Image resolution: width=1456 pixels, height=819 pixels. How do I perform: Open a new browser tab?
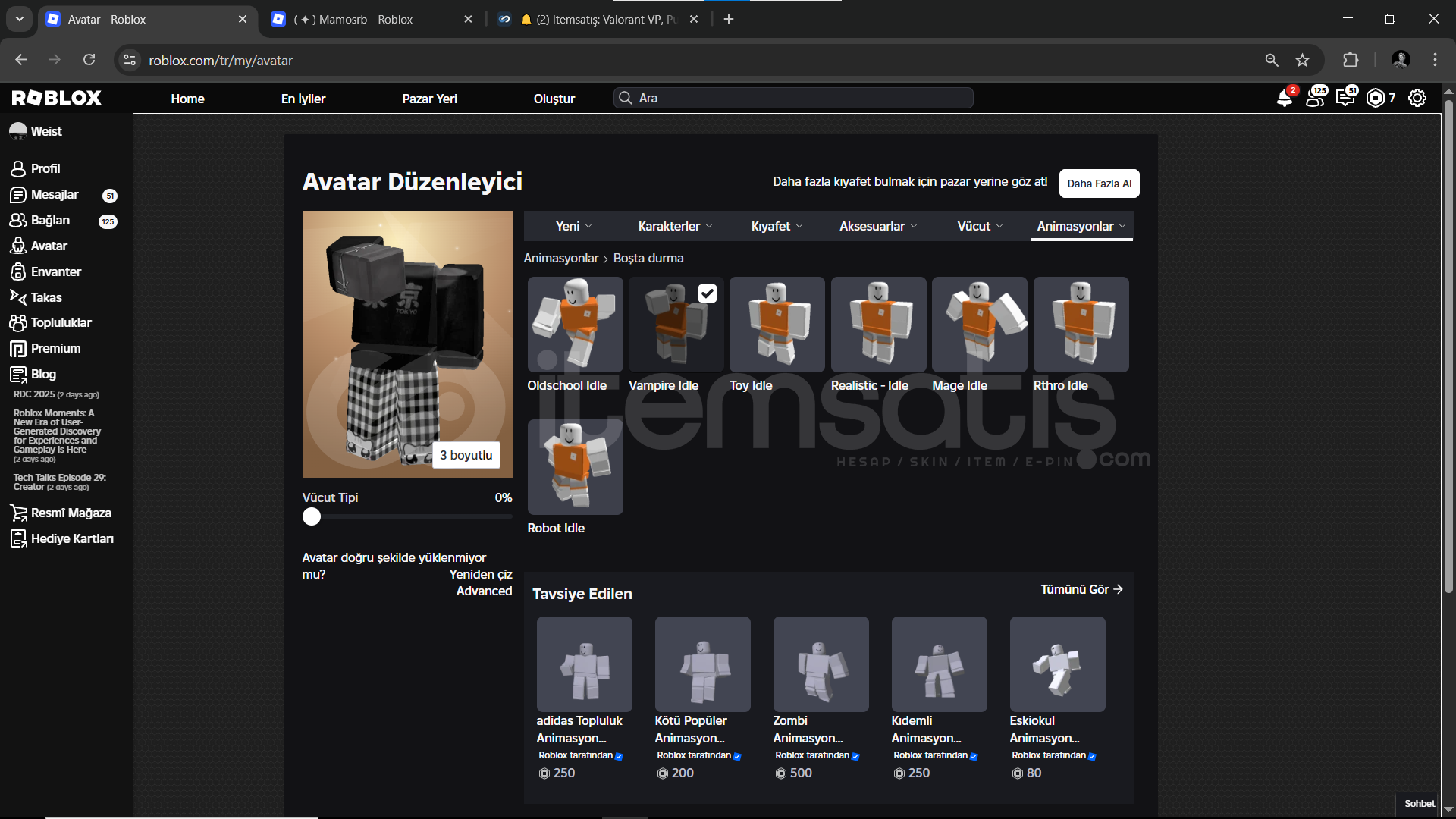pyautogui.click(x=729, y=19)
